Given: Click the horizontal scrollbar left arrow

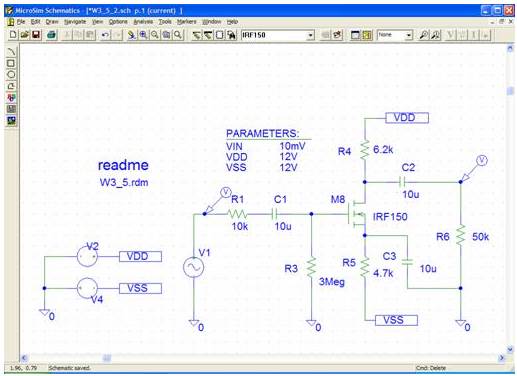Looking at the screenshot, I should point(24,358).
